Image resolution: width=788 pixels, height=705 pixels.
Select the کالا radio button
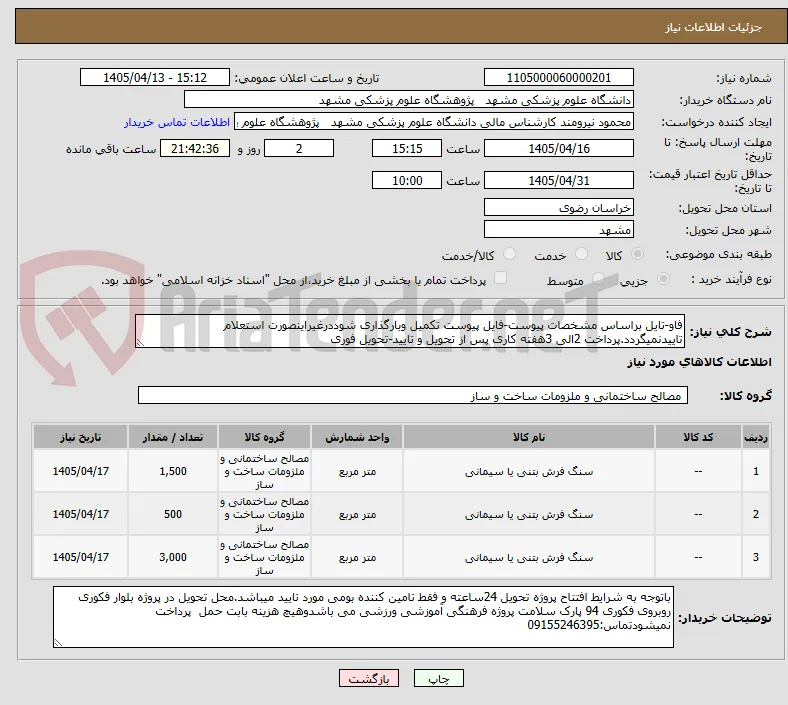tap(637, 254)
